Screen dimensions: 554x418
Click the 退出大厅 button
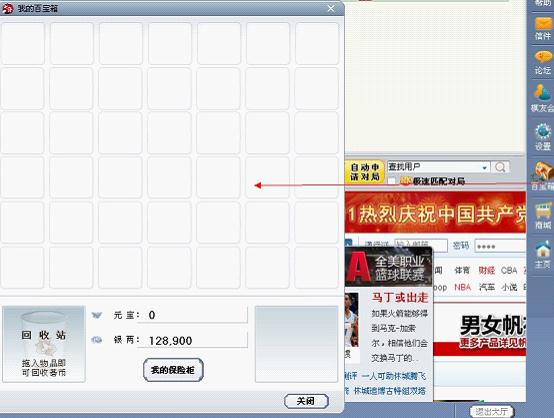click(491, 411)
